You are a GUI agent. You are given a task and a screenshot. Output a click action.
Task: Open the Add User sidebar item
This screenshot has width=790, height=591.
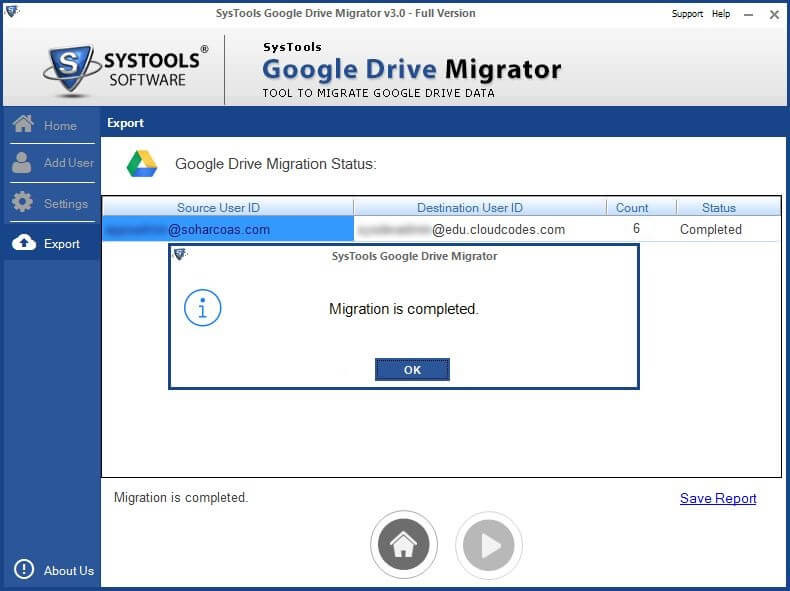pyautogui.click(x=51, y=163)
